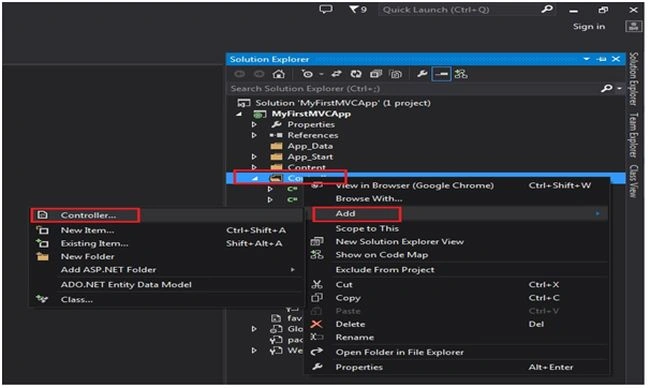Select the References tree item
The image size is (650, 388).
(x=313, y=135)
